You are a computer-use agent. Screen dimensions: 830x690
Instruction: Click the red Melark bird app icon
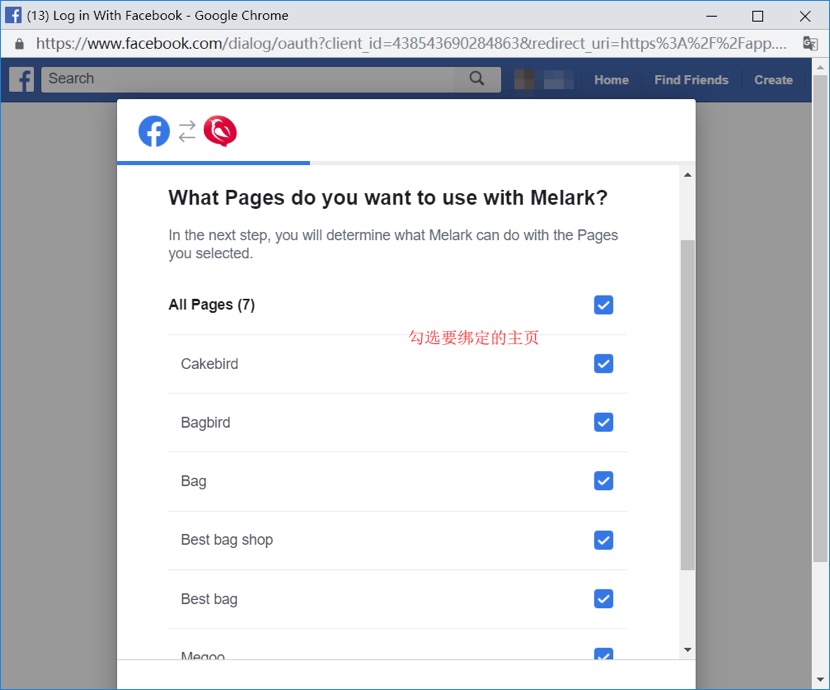coord(220,131)
